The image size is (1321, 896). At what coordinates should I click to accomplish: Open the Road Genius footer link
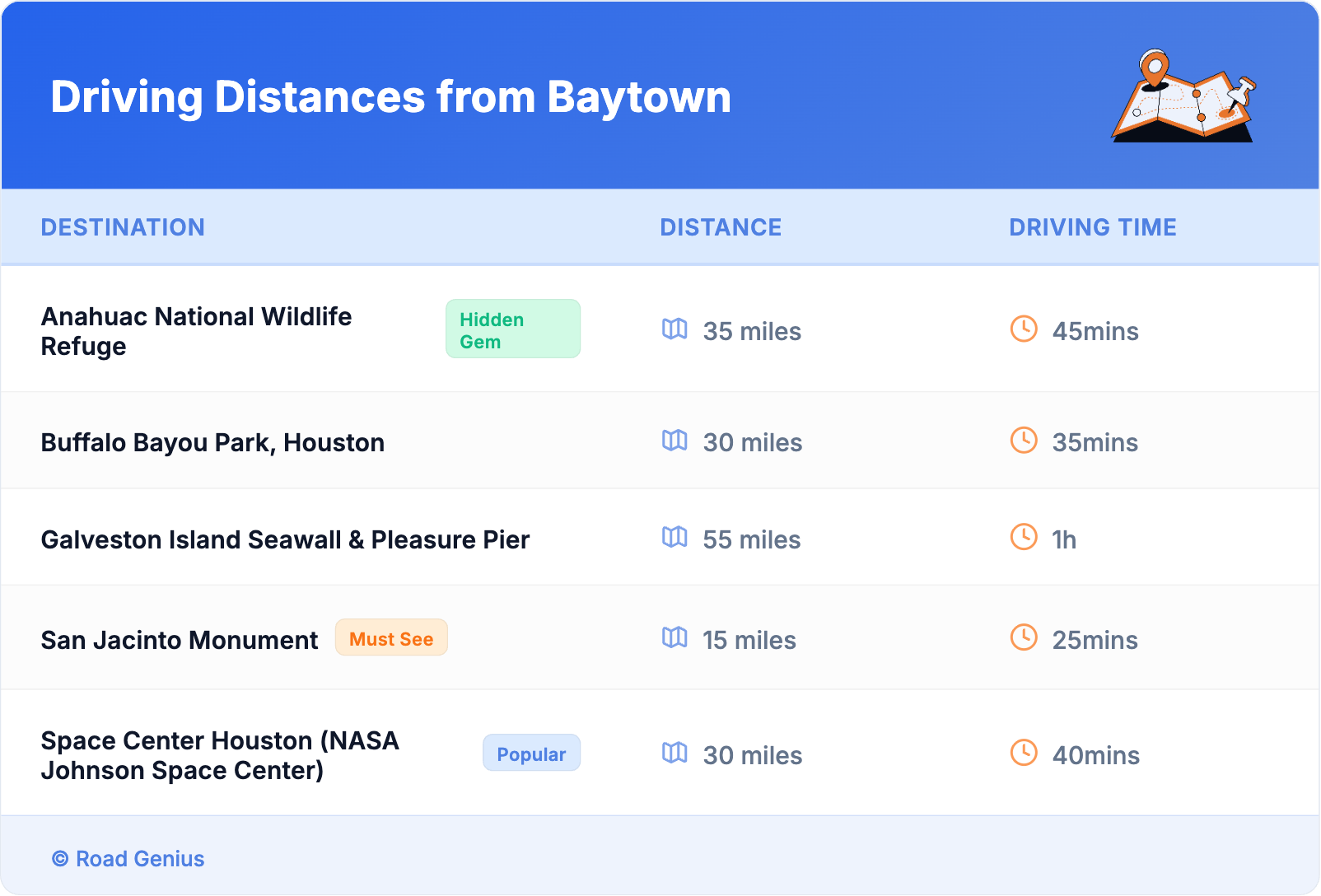point(129,859)
